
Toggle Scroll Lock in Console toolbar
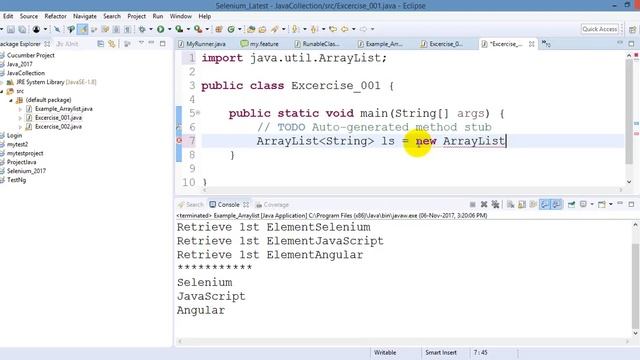522,204
